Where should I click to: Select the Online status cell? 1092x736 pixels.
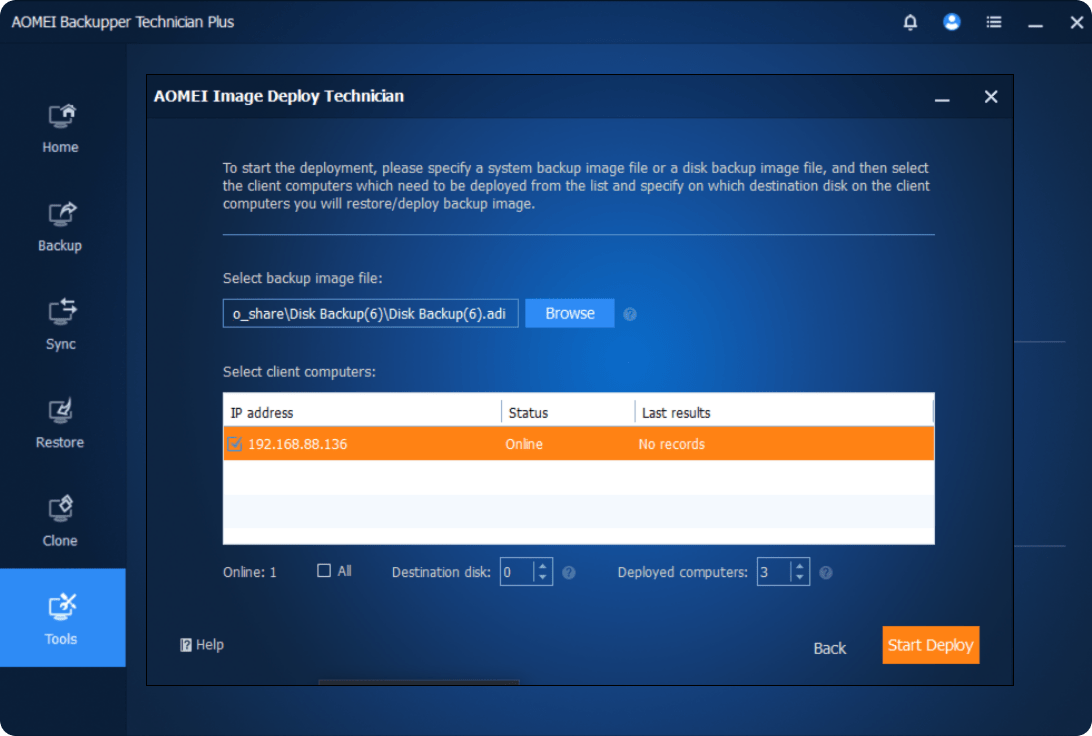[x=524, y=444]
